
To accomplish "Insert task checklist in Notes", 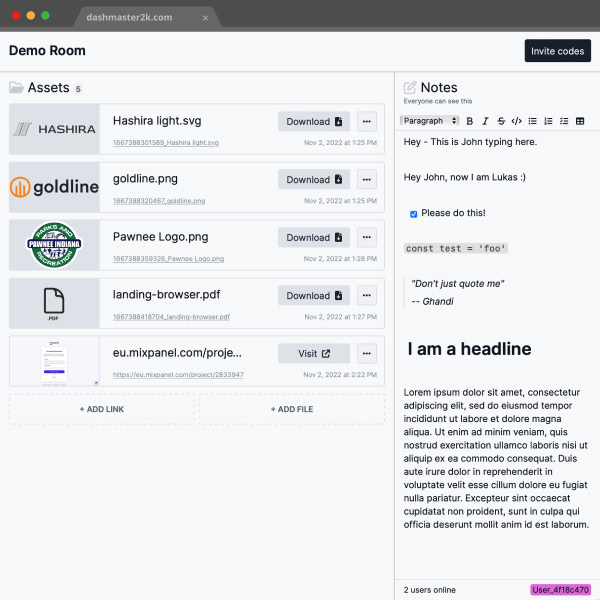I will point(564,121).
